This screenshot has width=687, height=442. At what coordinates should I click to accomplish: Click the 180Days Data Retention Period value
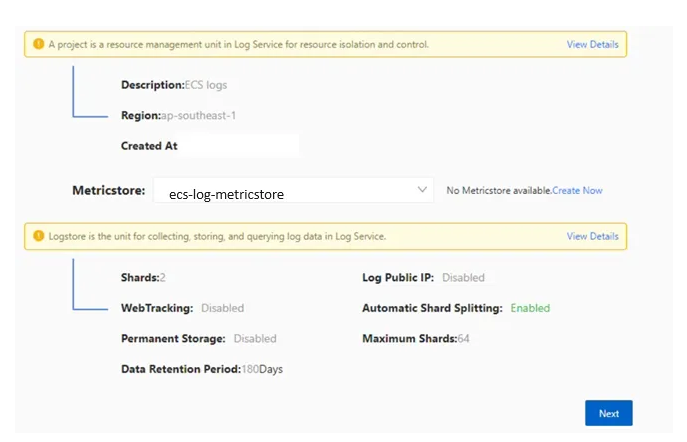click(x=262, y=369)
